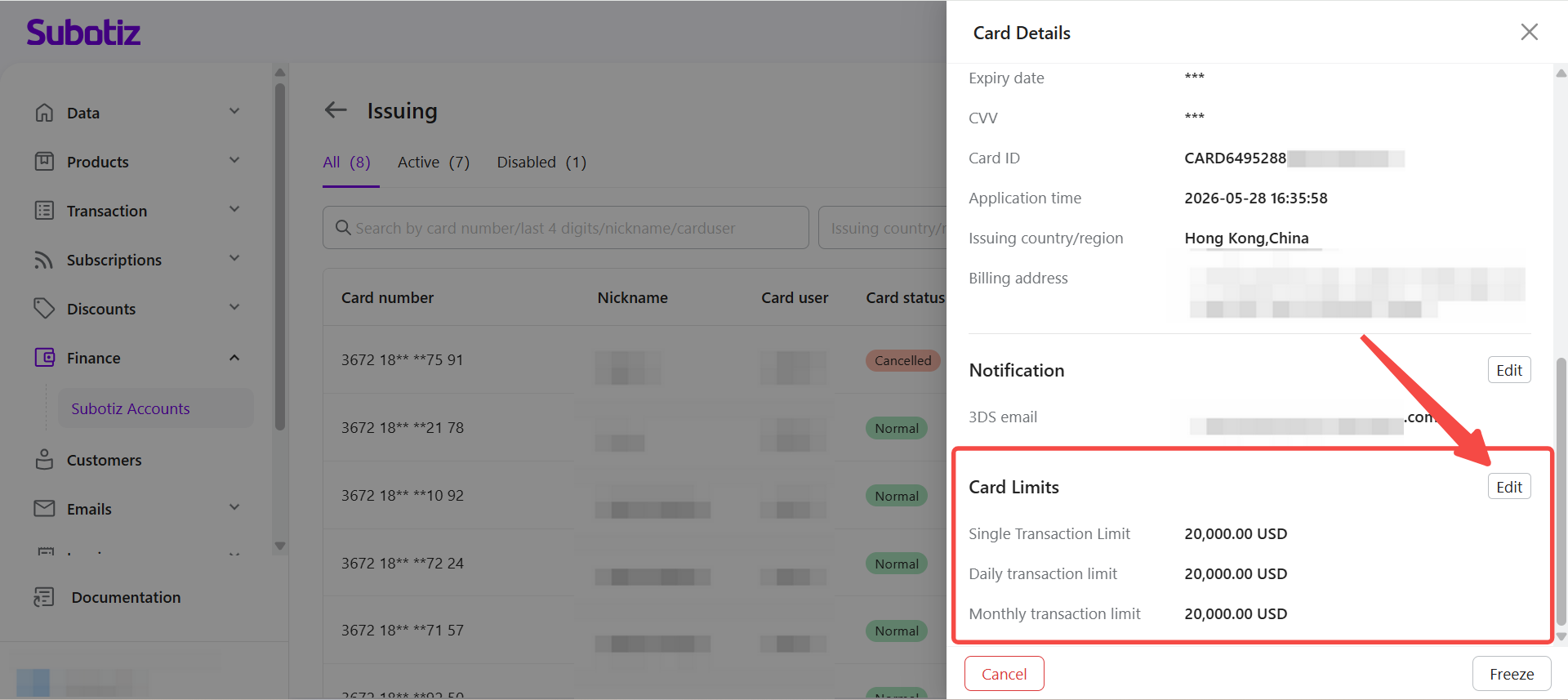The width and height of the screenshot is (1568, 700).
Task: Click the Data home icon in sidebar
Action: tap(44, 113)
